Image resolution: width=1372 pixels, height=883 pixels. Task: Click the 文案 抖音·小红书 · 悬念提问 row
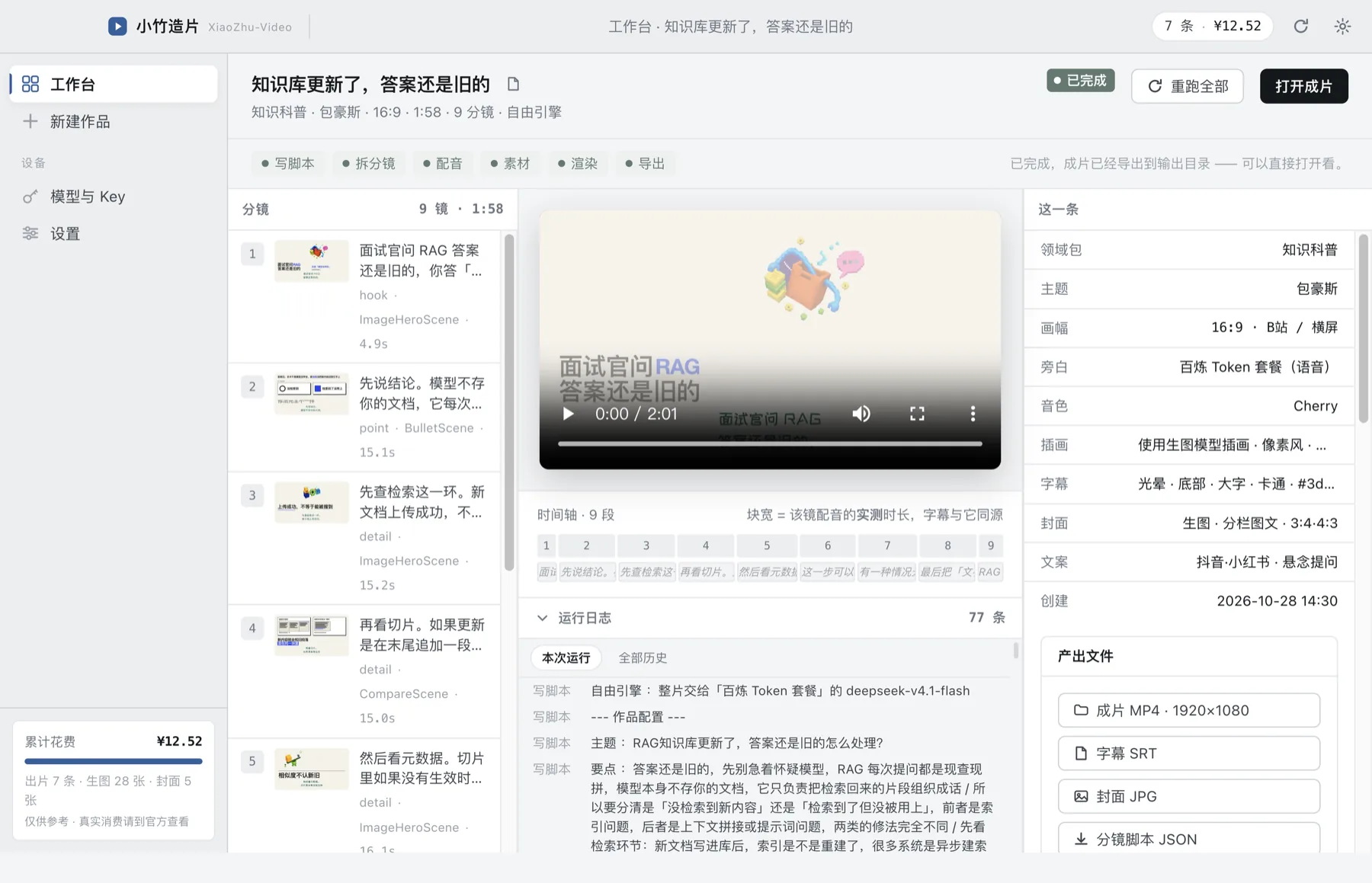click(x=1188, y=562)
